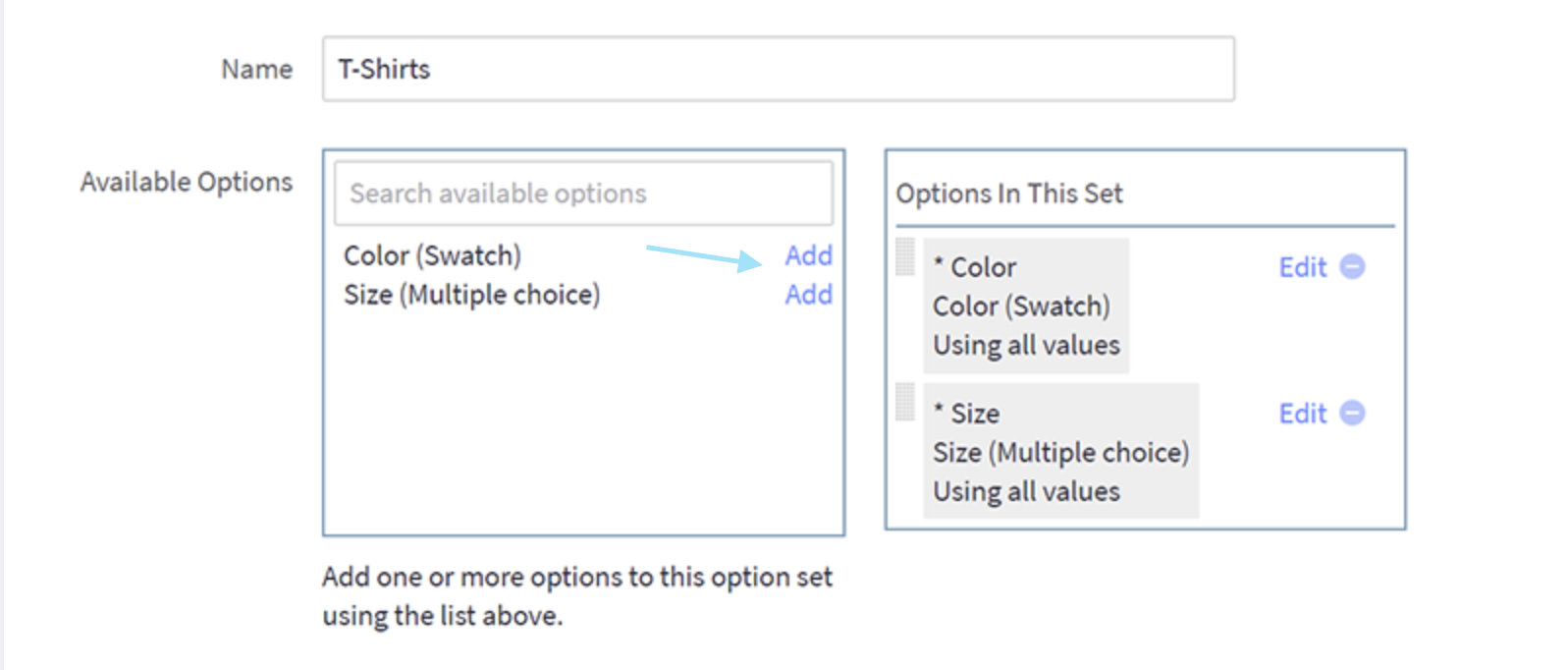The image size is (1568, 670).
Task: Add the Size (Multiple choice) option
Action: 808,295
